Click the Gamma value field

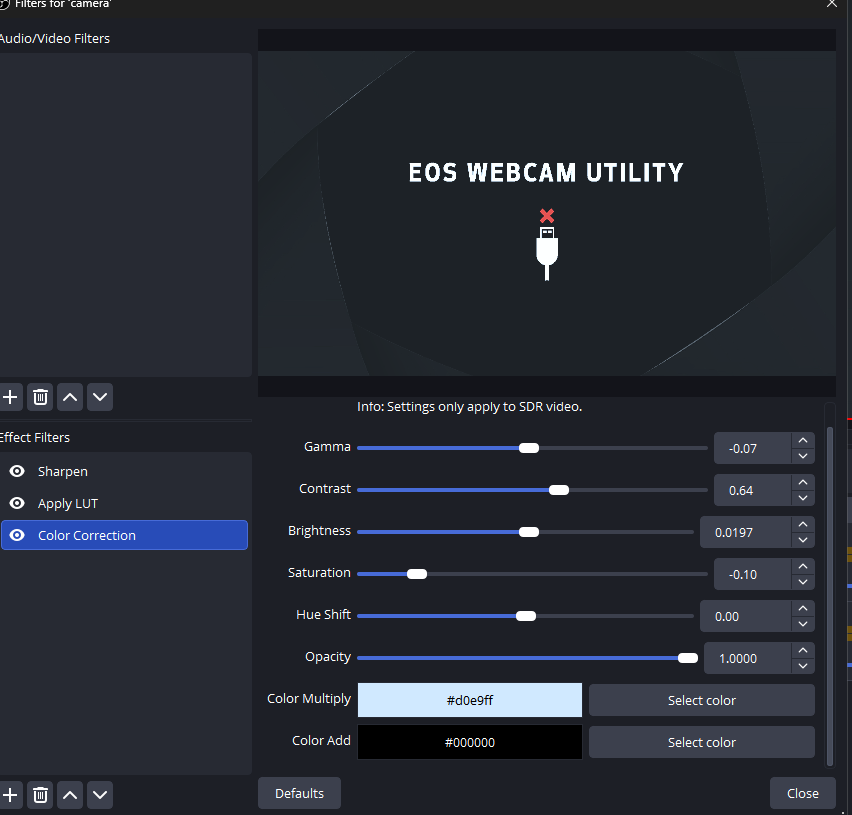[x=753, y=448]
